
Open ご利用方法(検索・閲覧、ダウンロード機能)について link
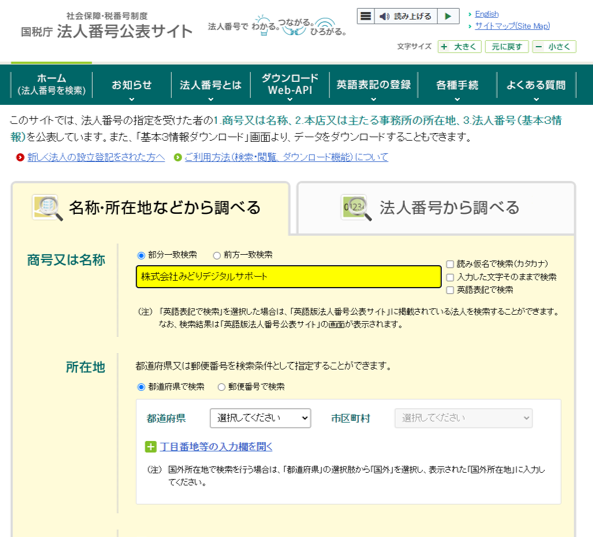pyautogui.click(x=286, y=157)
